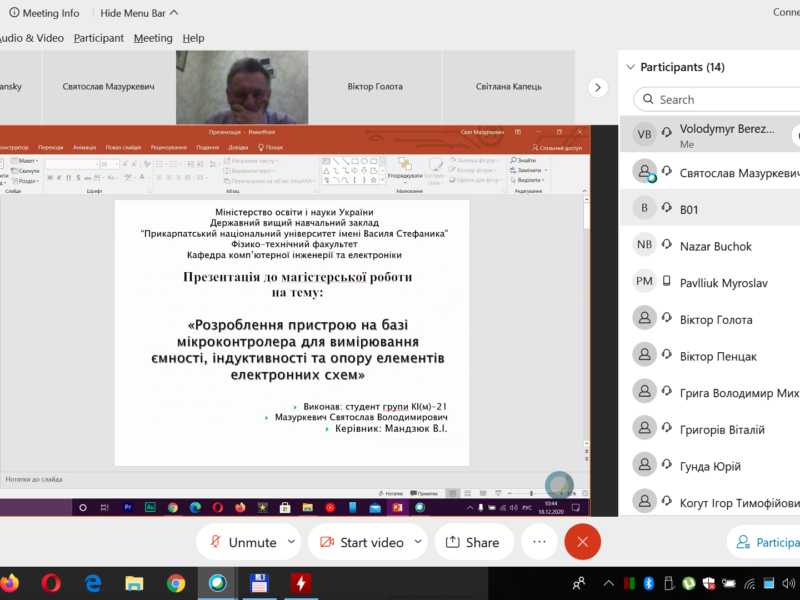Click the Share content button
Image resolution: width=800 pixels, height=600 pixels.
pos(472,542)
